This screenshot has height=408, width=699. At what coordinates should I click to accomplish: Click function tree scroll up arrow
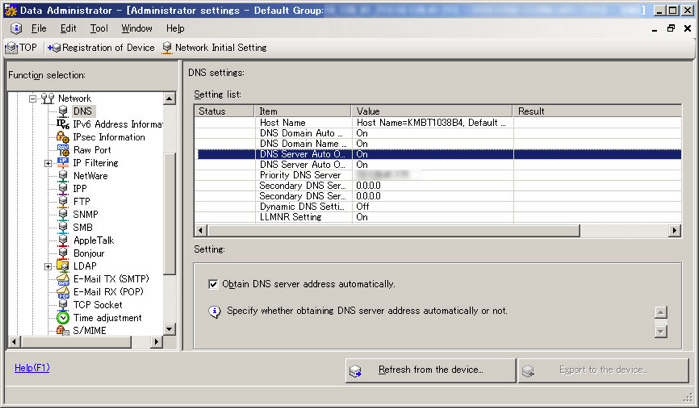coord(169,99)
